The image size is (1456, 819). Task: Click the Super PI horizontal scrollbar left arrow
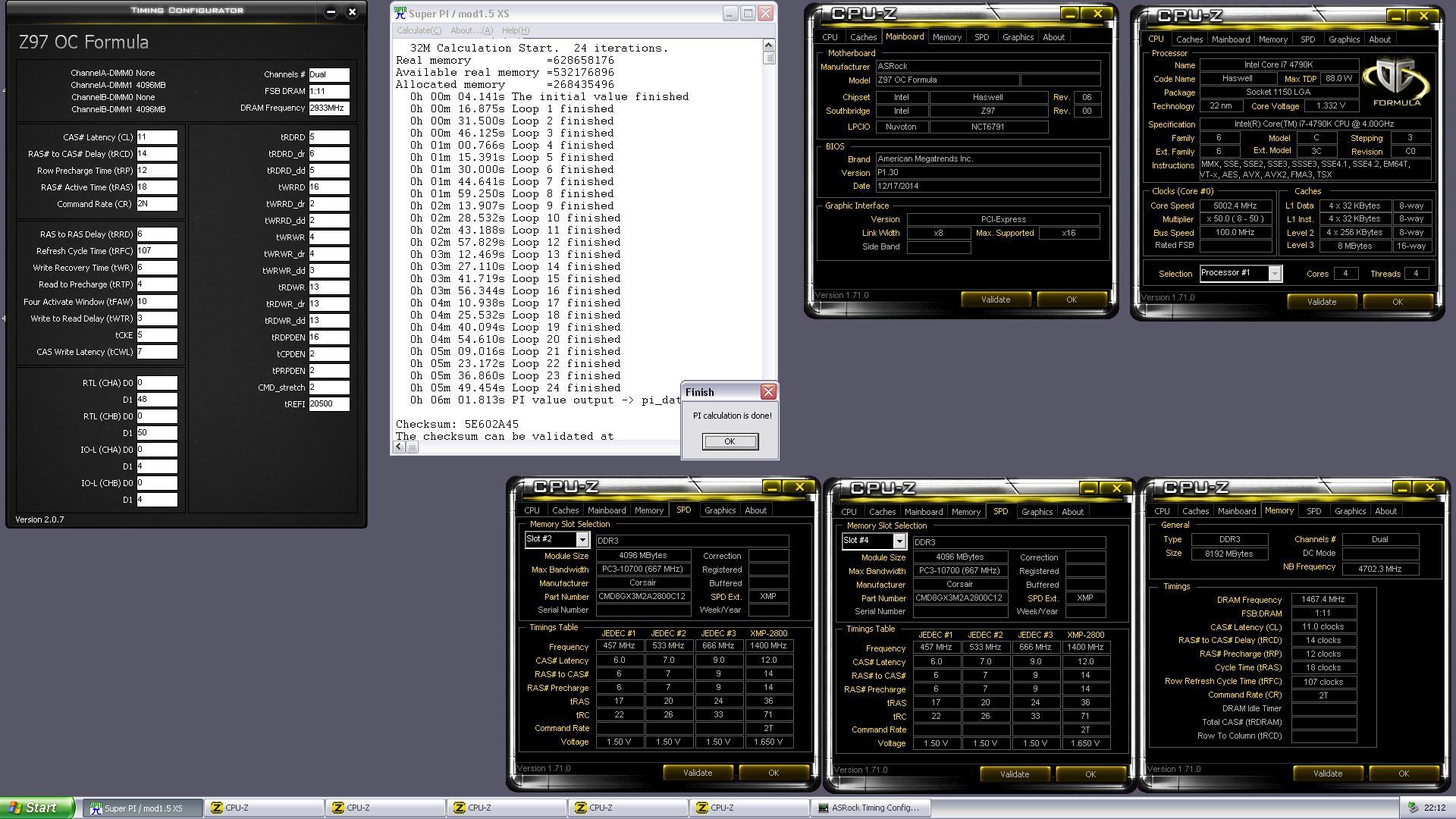click(399, 447)
